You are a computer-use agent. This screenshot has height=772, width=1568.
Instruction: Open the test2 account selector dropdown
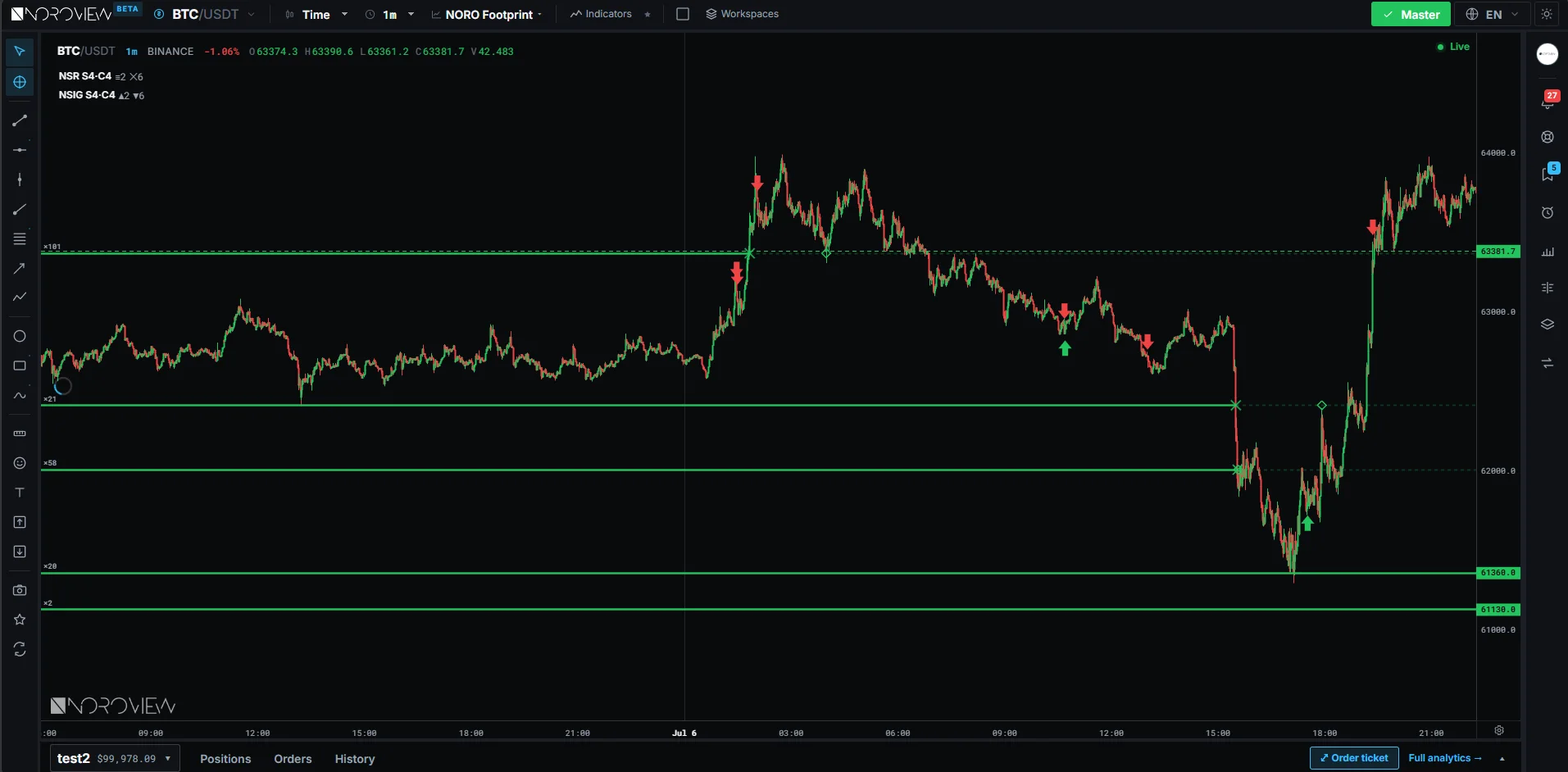115,759
